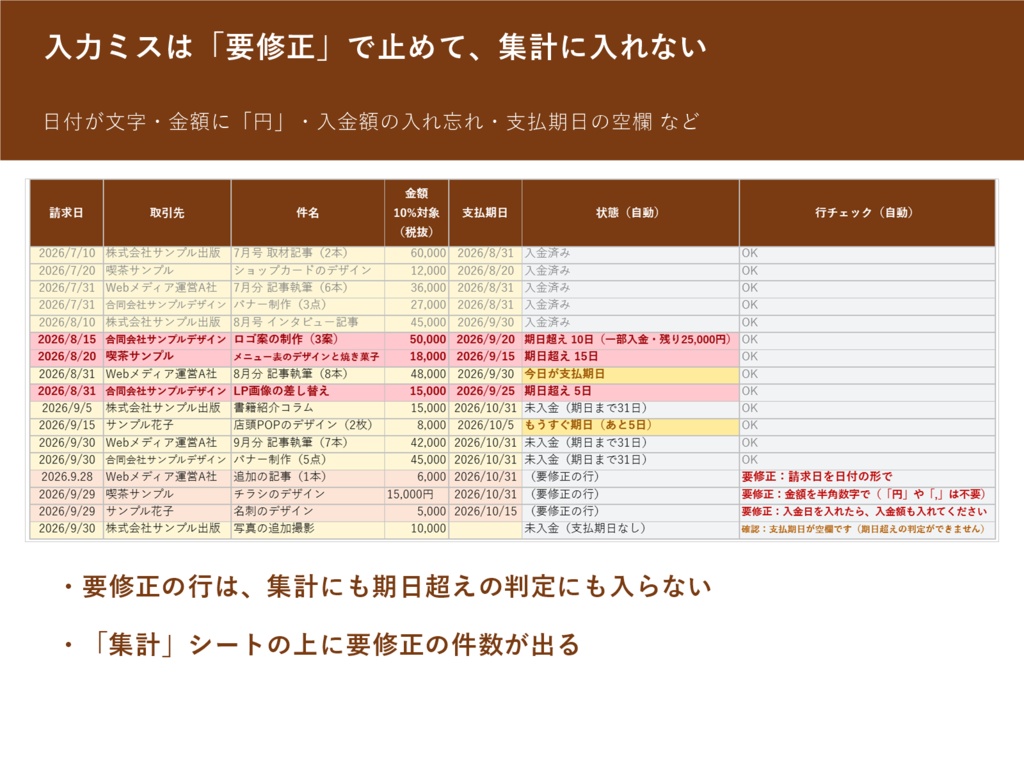This screenshot has height=768, width=1024.
Task: Click the status 期日超え 10日（一部入金・残り25,000円）
Action: click(x=630, y=340)
